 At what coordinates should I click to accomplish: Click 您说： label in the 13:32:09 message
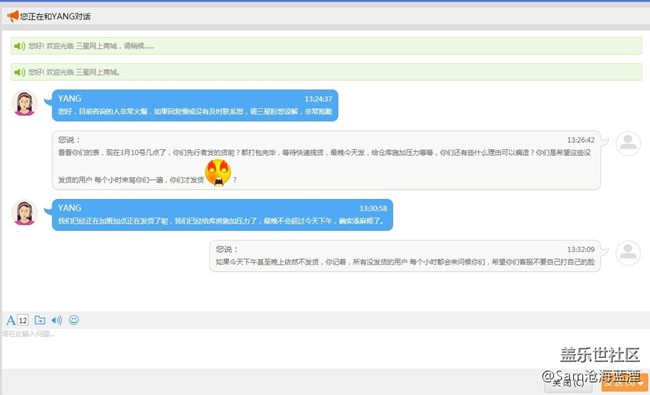[227, 249]
